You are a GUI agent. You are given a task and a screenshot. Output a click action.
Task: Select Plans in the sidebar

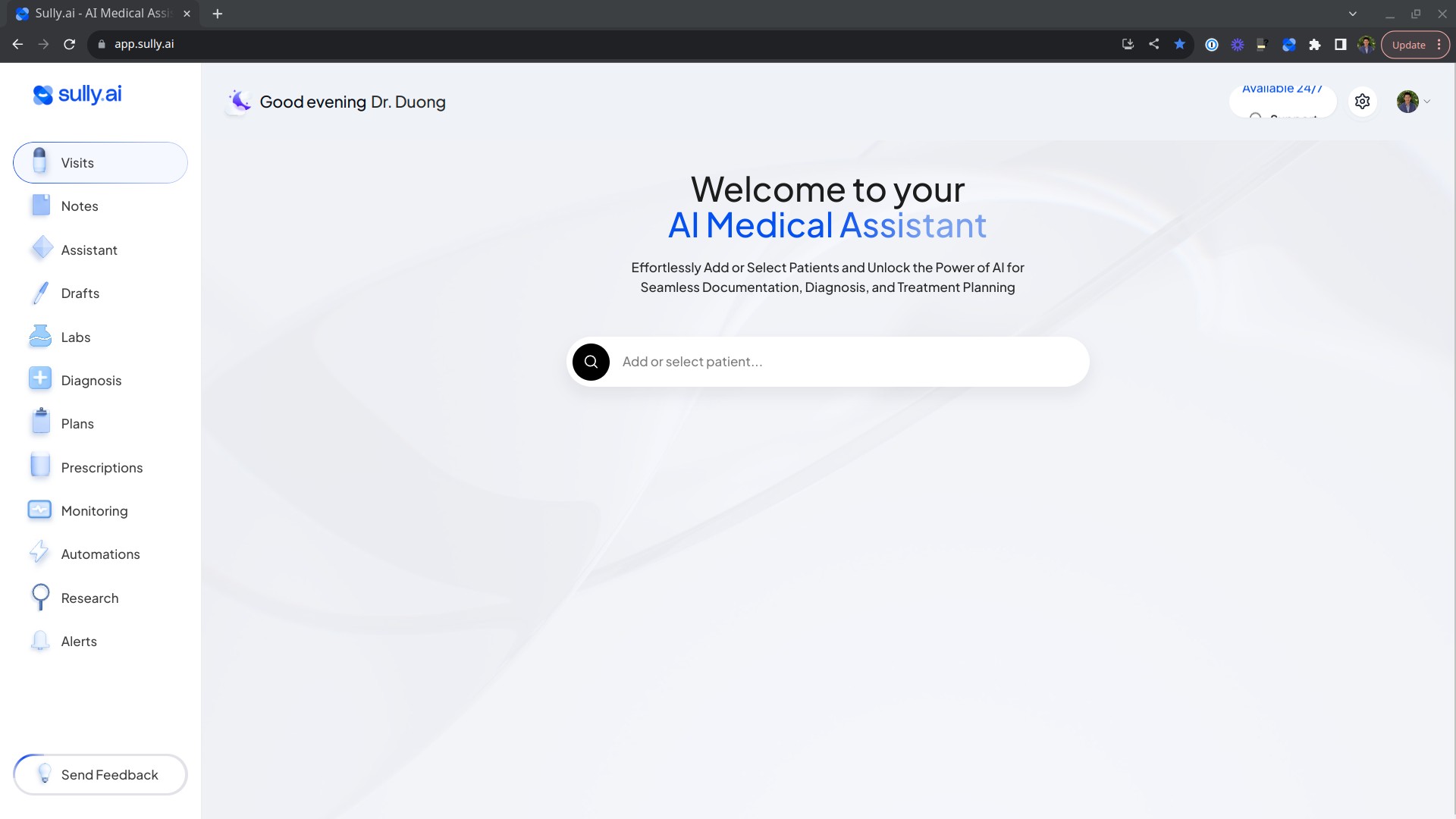(77, 424)
